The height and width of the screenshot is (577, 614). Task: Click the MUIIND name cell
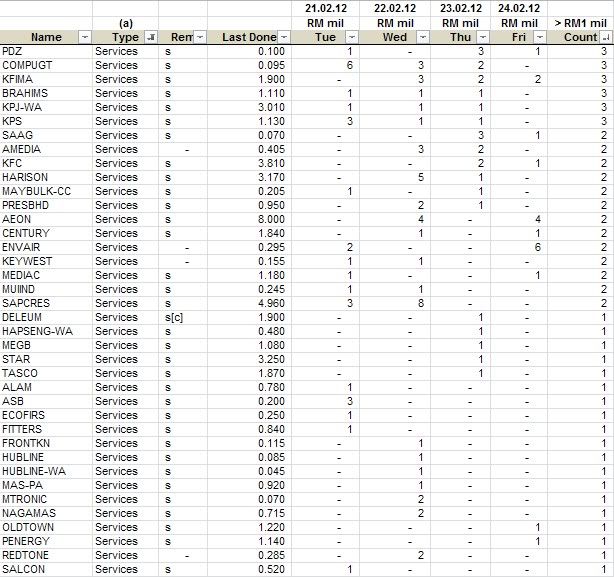click(x=46, y=289)
